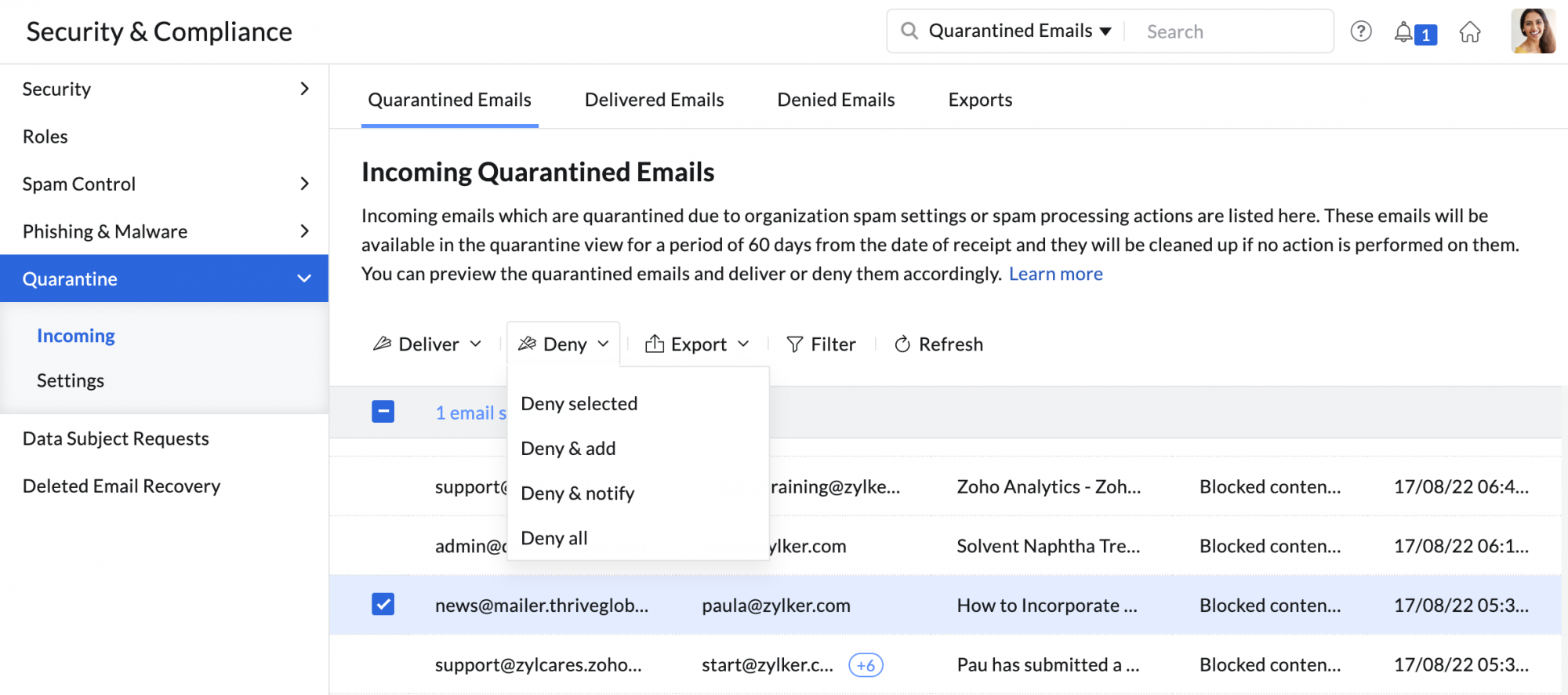1568x695 pixels.
Task: Switch to the Delivered Emails tab
Action: [x=654, y=100]
